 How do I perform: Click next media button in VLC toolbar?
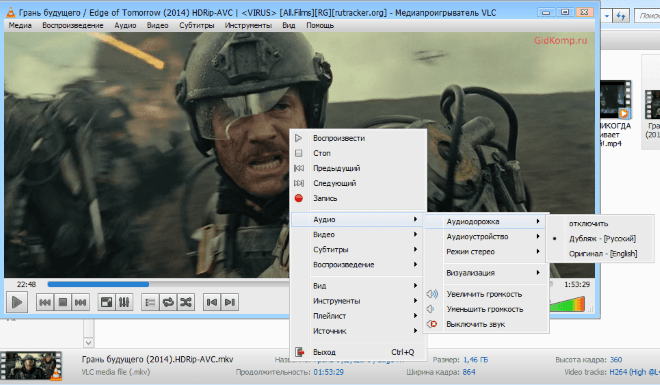pos(80,302)
